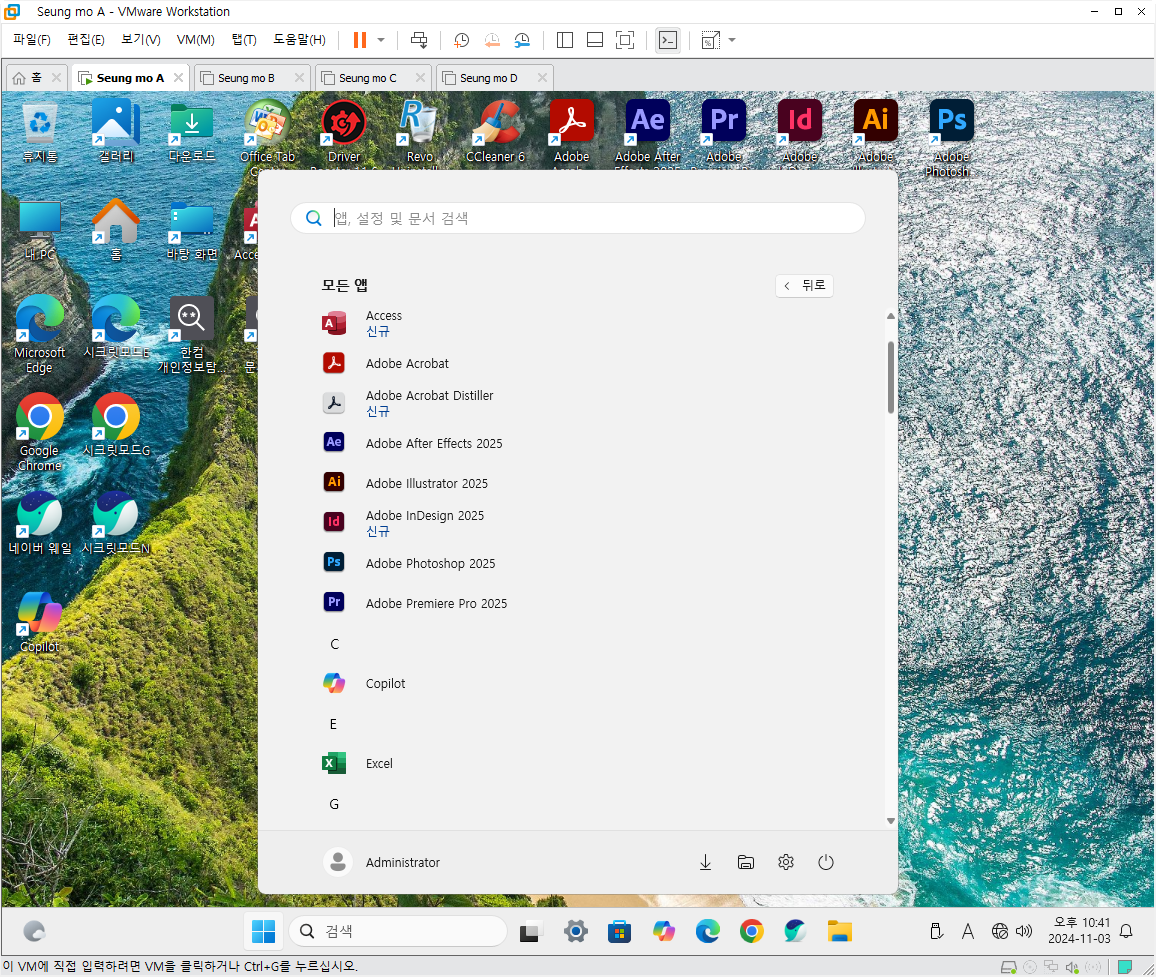Open the VM(M) menu

[x=196, y=40]
